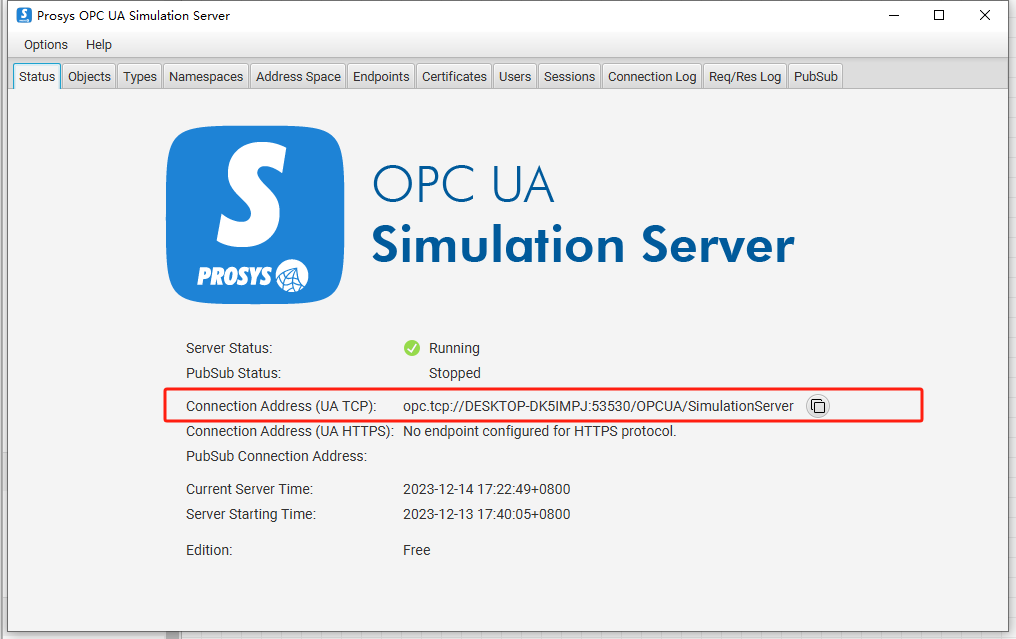Screen dimensions: 1016x639
Task: Copy the UA TCP connection address
Action: point(818,406)
